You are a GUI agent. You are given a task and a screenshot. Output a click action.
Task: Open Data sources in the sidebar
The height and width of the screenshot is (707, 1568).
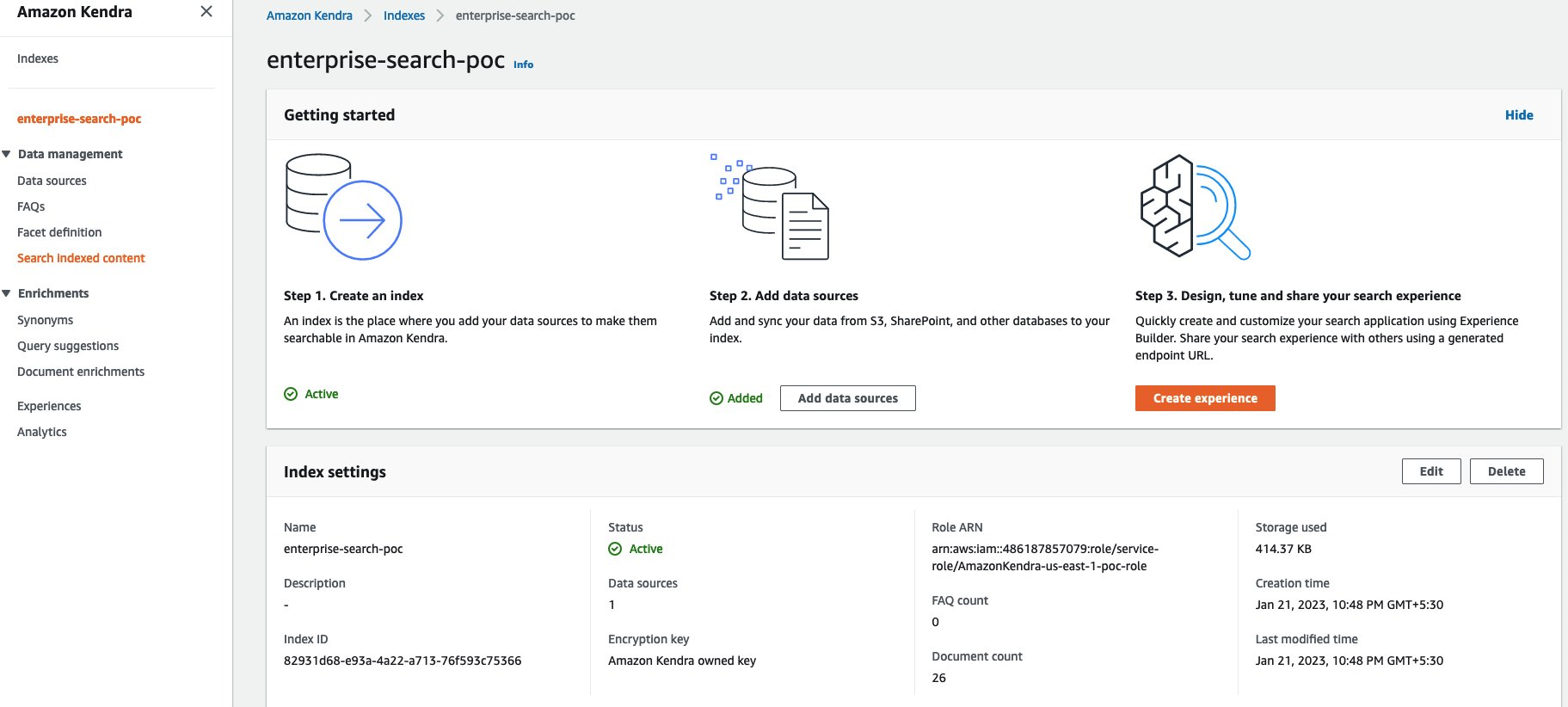52,181
